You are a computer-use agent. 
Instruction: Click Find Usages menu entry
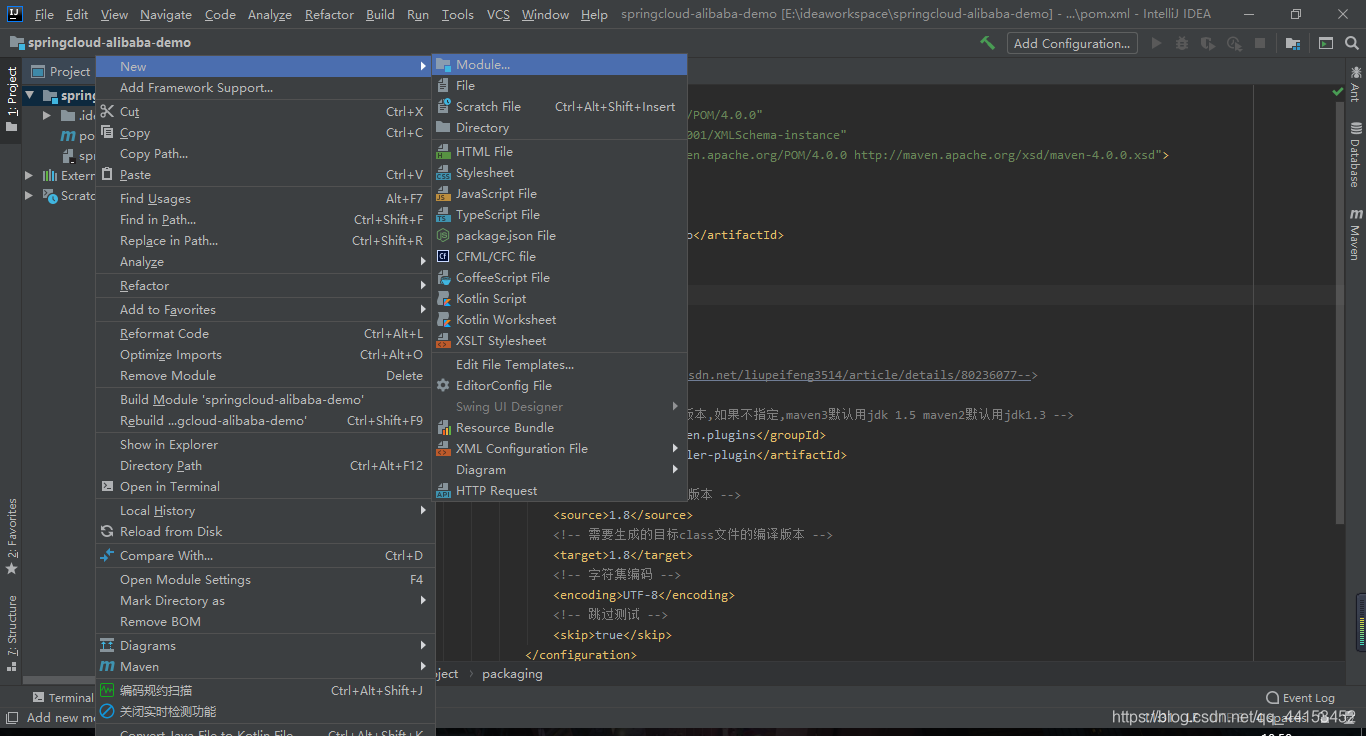tap(265, 198)
